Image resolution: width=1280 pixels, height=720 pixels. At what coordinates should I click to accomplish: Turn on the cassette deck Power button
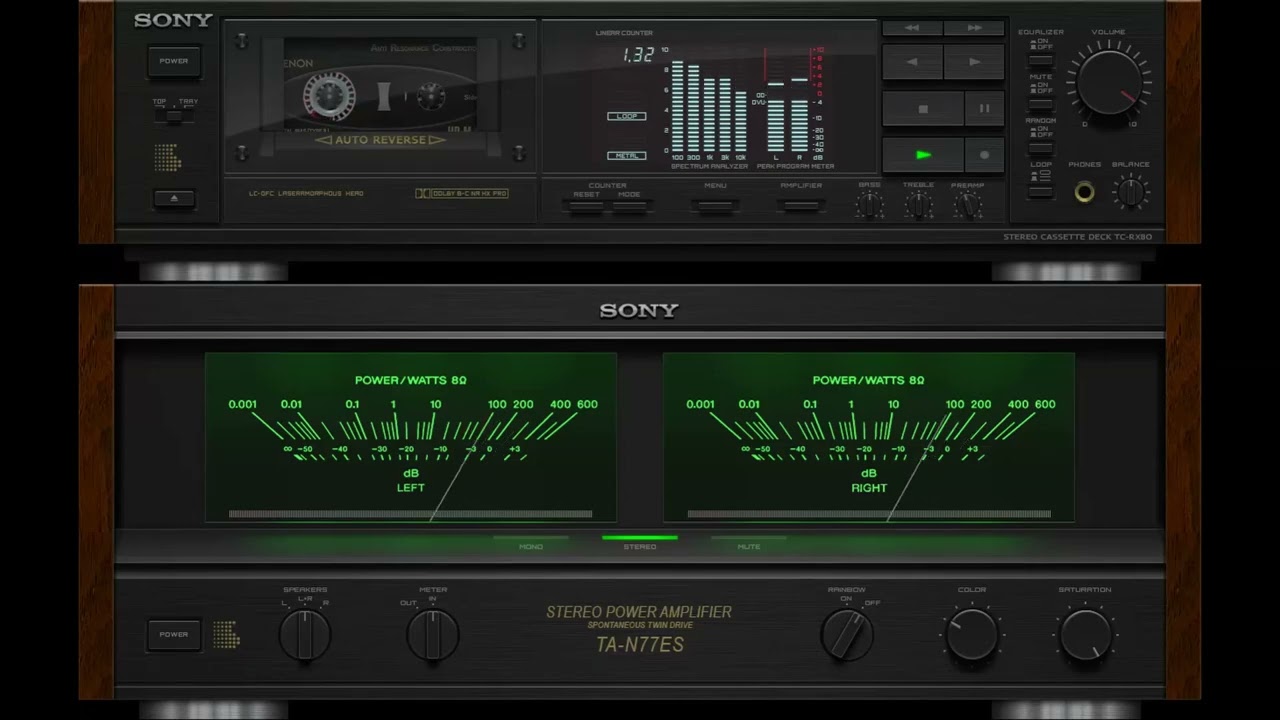coord(173,61)
